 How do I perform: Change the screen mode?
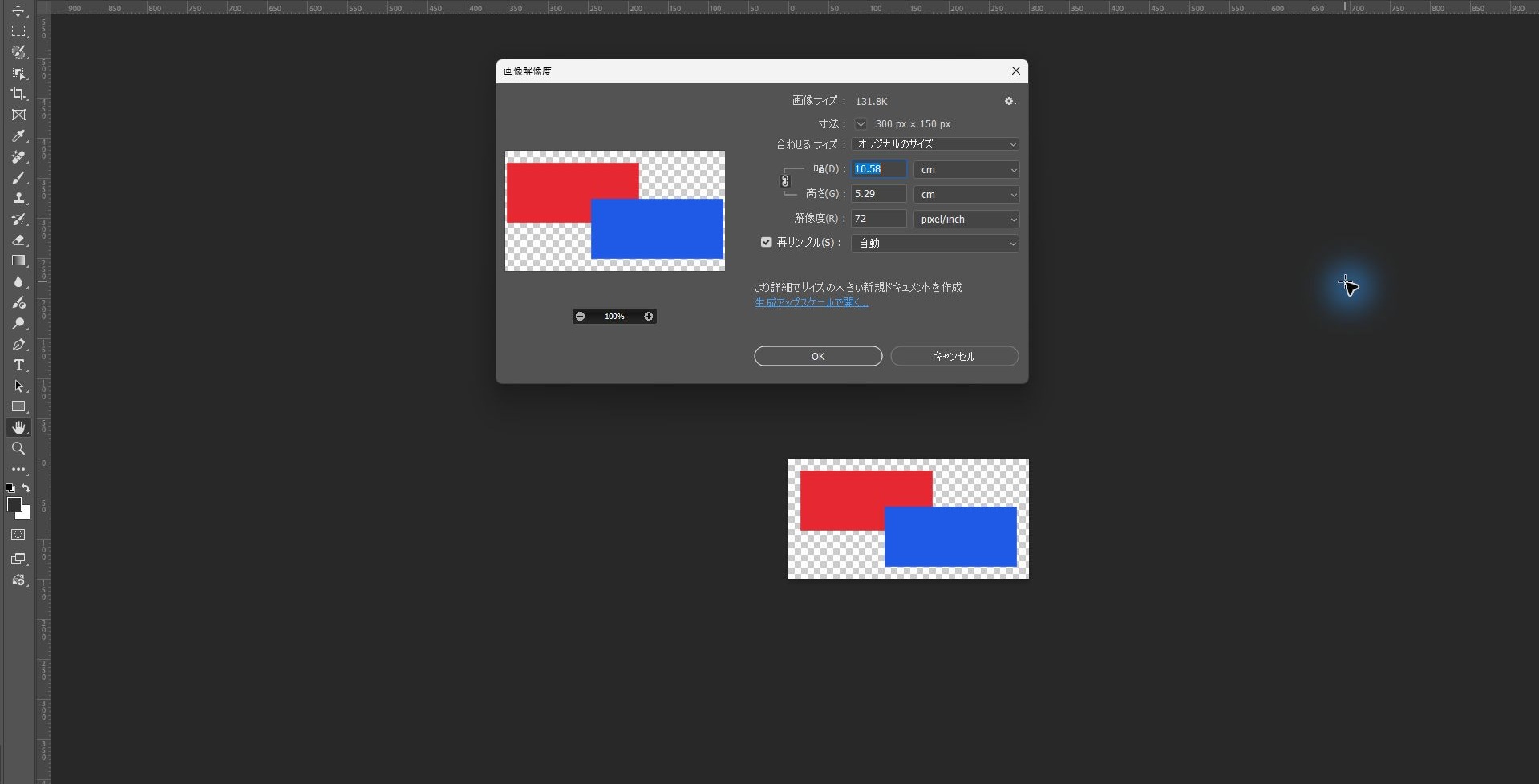18,559
